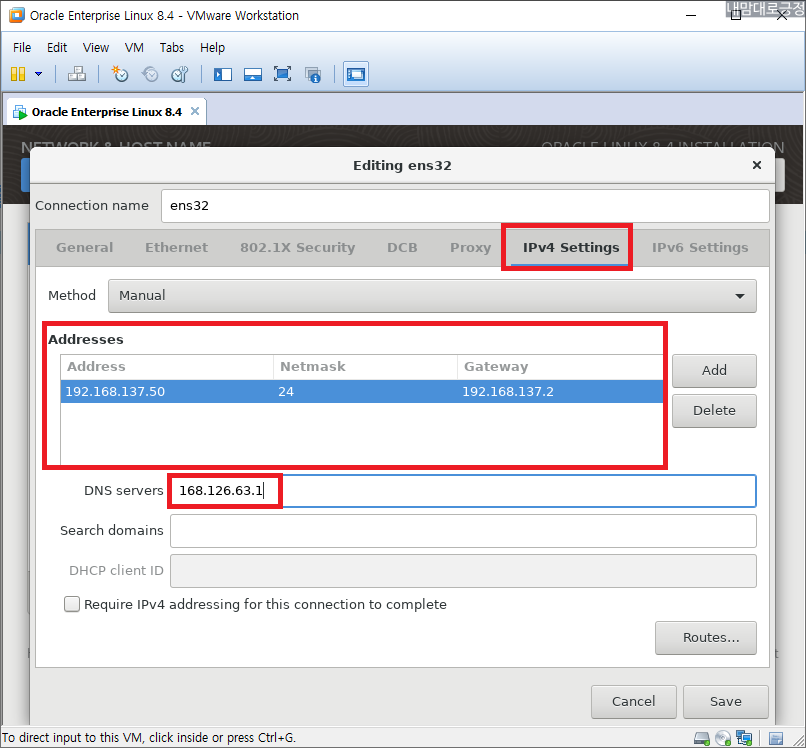Select the gateway cell 192.168.137.2
The height and width of the screenshot is (748, 806).
tap(560, 392)
